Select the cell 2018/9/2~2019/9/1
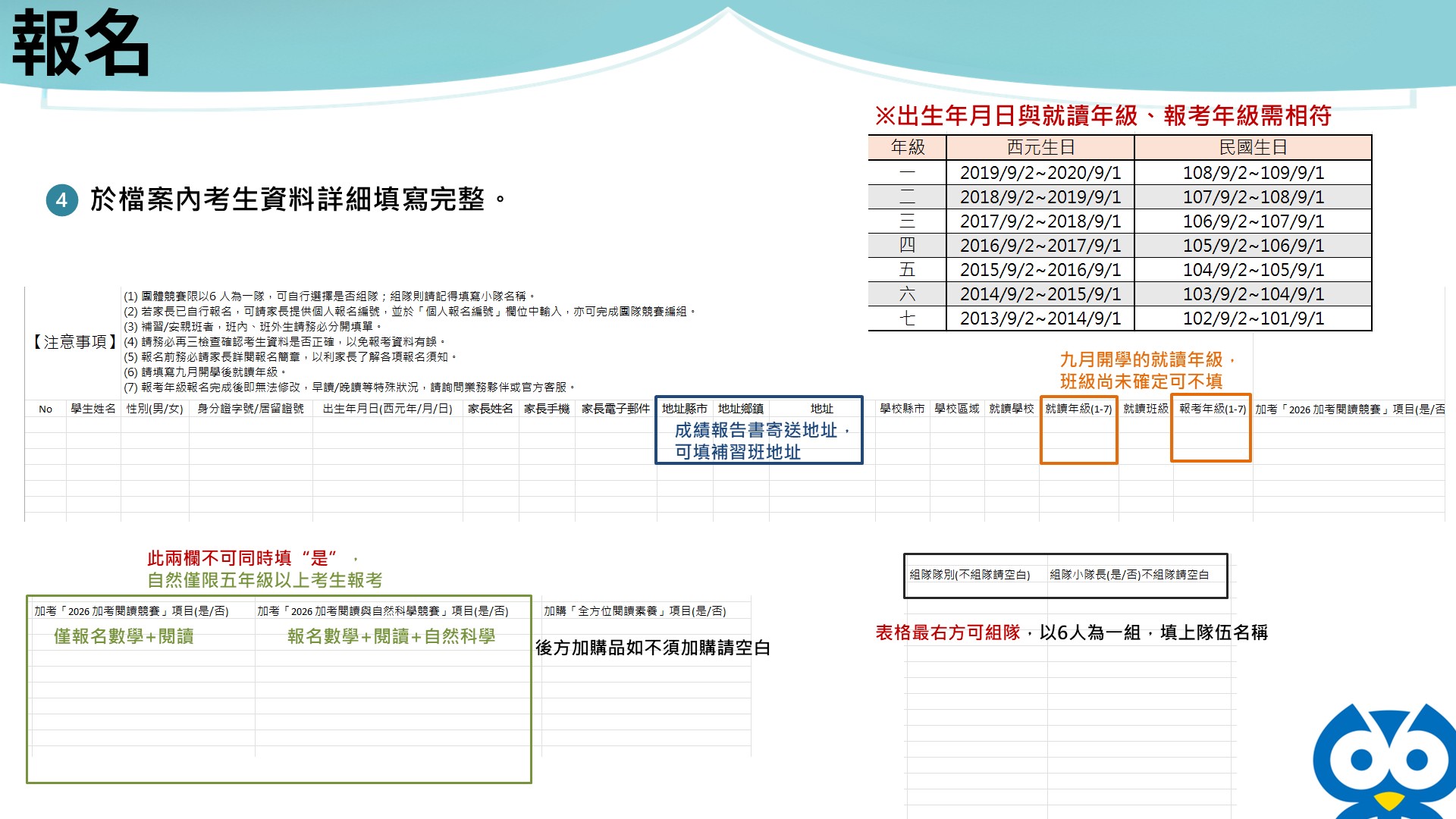The height and width of the screenshot is (819, 1456). point(1040,196)
